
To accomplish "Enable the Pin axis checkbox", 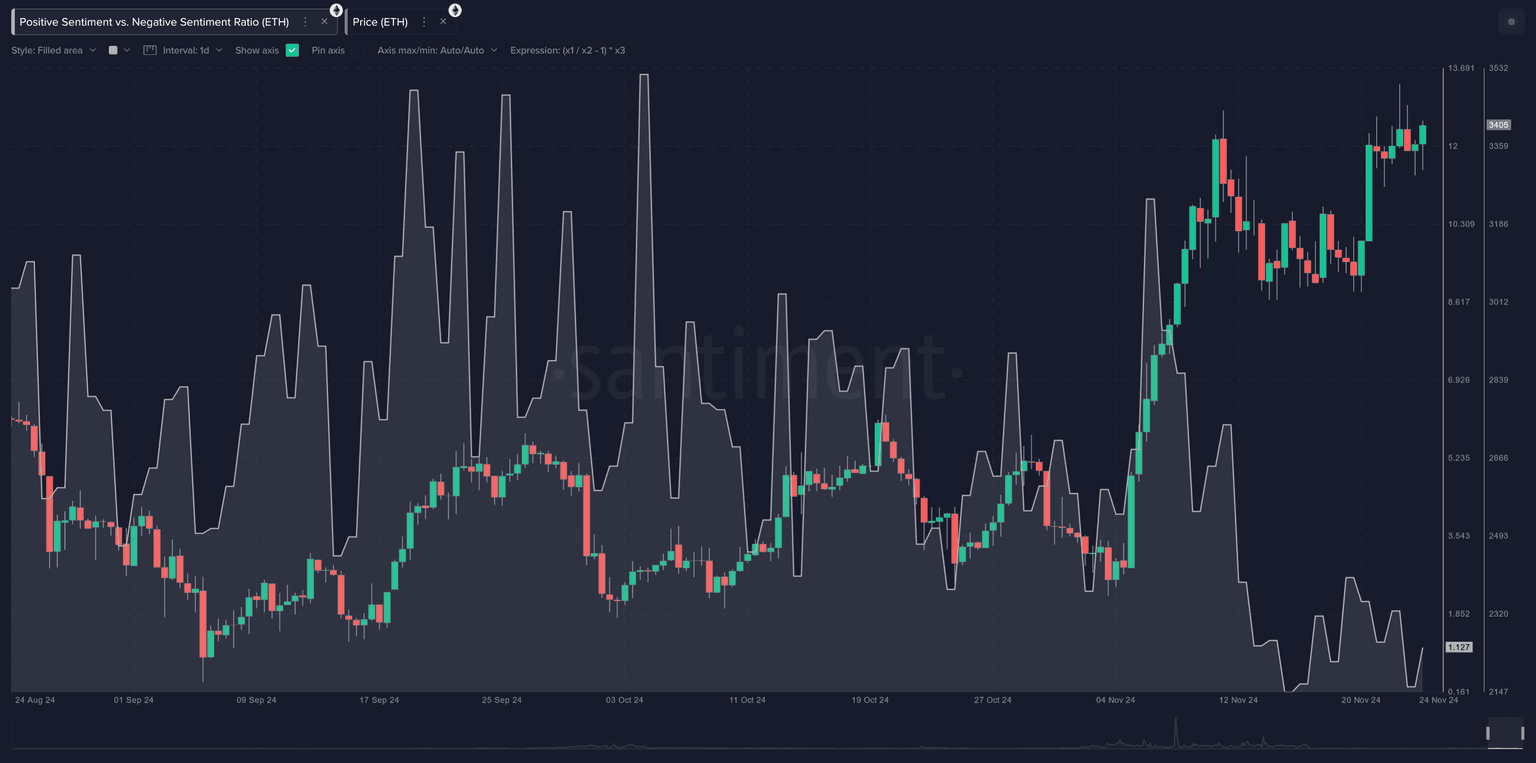I will tap(357, 50).
